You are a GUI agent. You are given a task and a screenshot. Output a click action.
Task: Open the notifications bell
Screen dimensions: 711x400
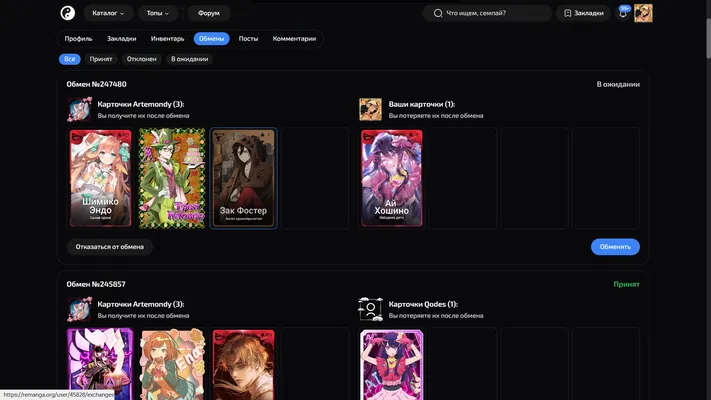623,13
